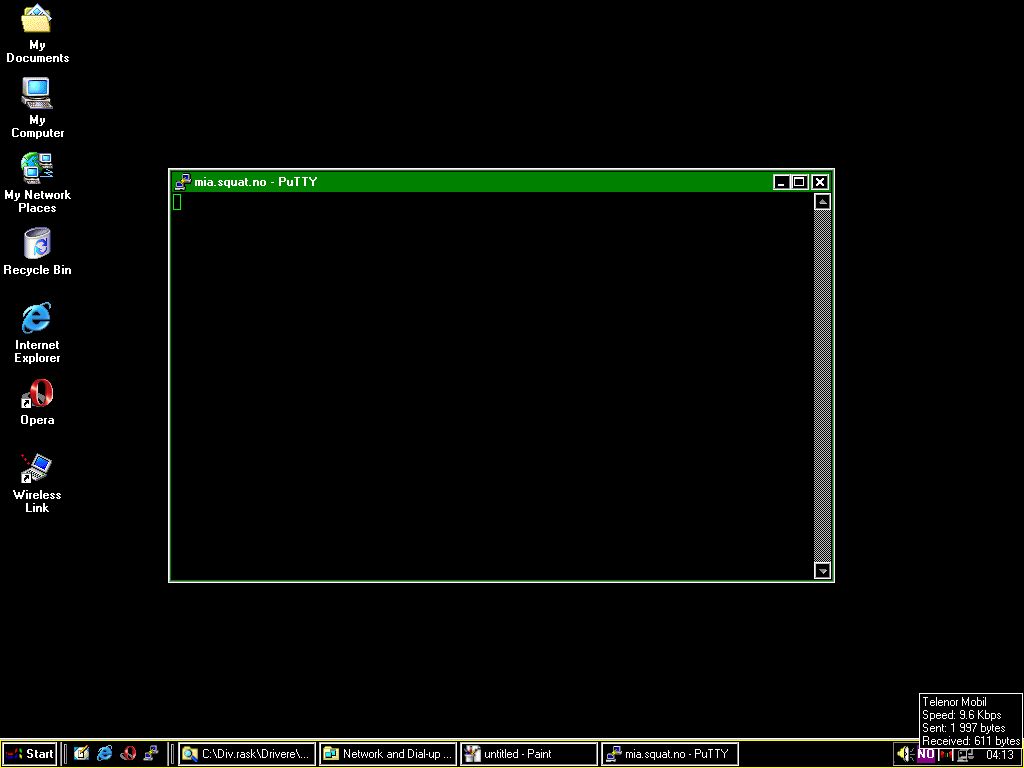Launch Internet Explorer from quick launch
Viewport: 1024px width, 768px height.
pos(104,754)
